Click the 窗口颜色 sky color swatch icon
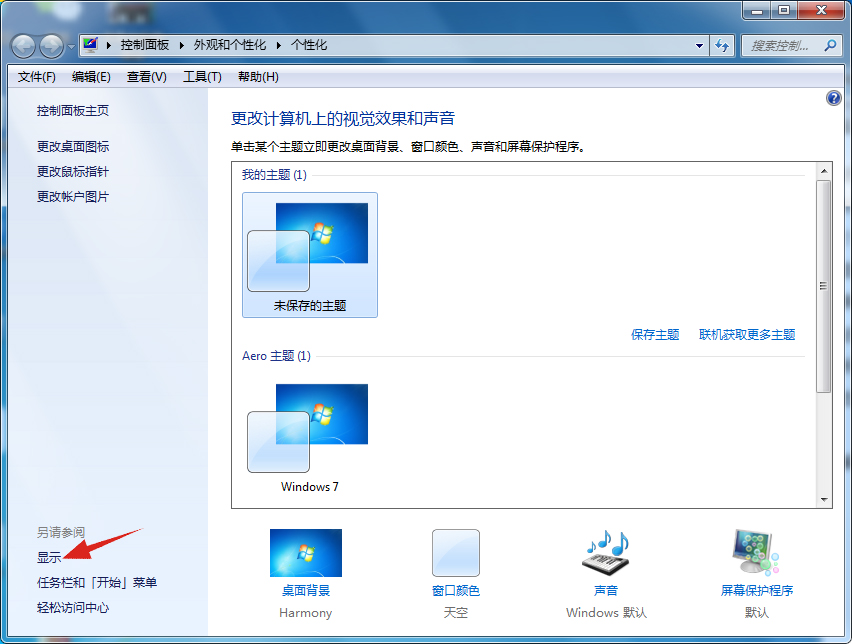This screenshot has height=644, width=852. click(456, 553)
